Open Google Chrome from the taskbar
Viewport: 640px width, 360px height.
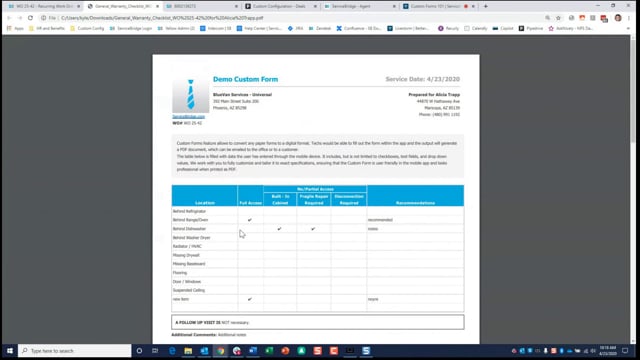(x=220, y=351)
